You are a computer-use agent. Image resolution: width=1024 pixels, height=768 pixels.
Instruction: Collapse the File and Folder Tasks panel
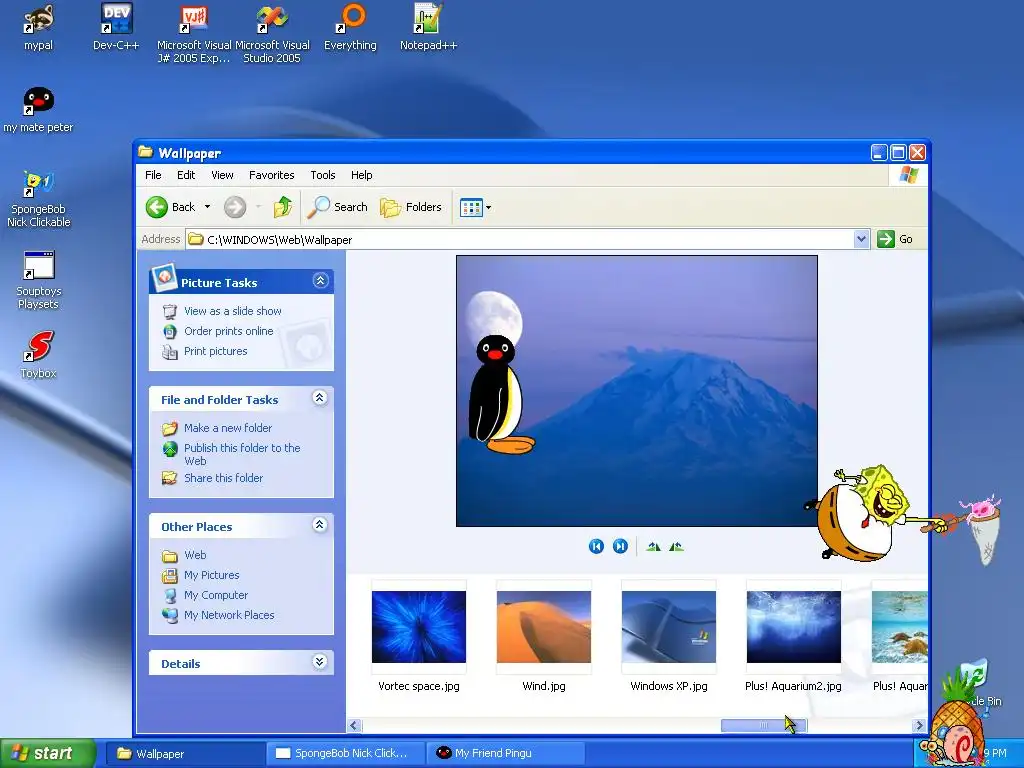319,398
